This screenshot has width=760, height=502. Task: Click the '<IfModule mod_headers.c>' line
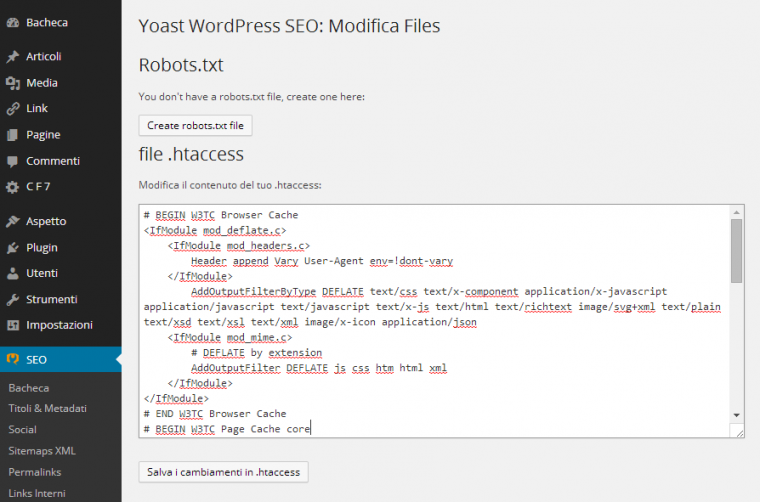point(238,246)
